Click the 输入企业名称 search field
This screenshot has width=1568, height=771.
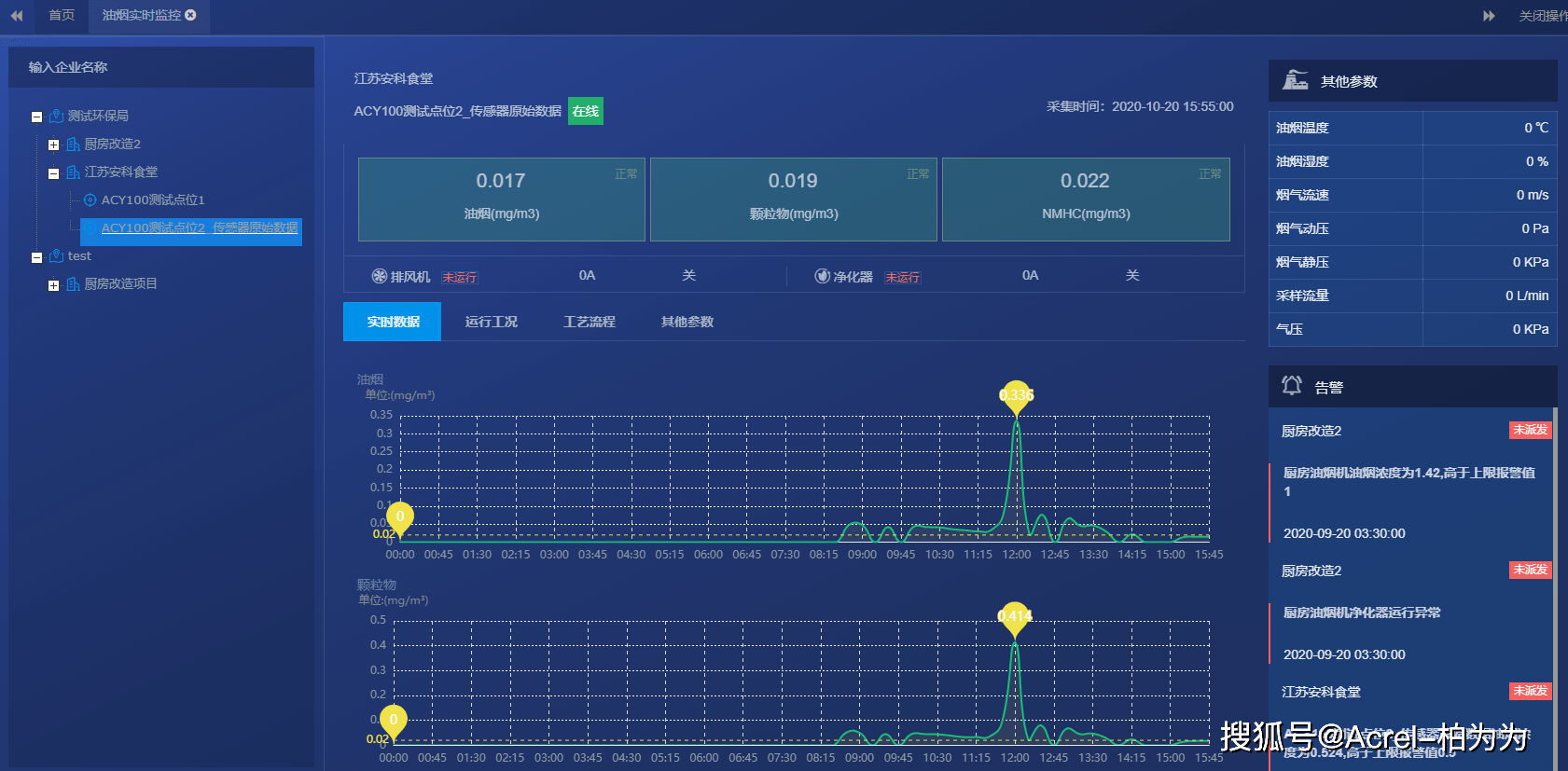click(x=161, y=67)
